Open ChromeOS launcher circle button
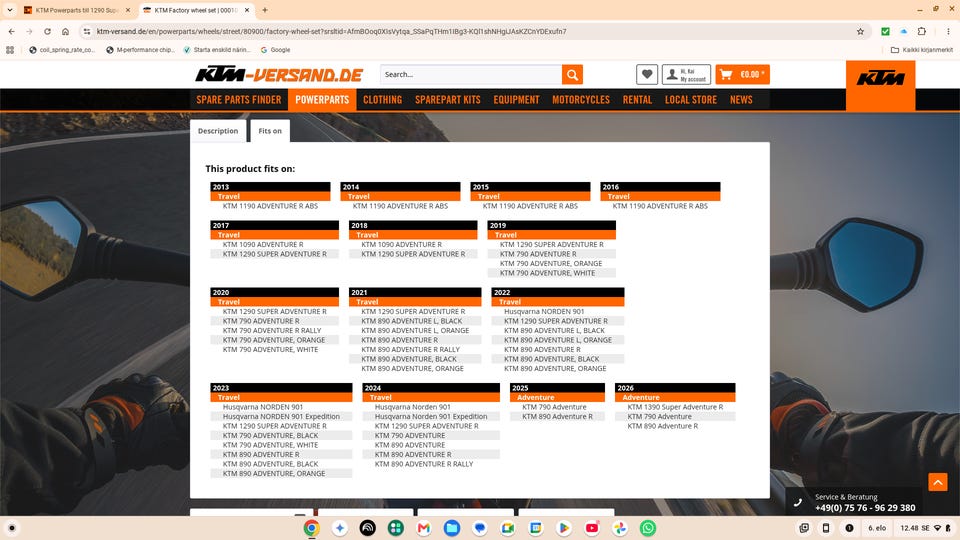The width and height of the screenshot is (960, 540). point(12,528)
